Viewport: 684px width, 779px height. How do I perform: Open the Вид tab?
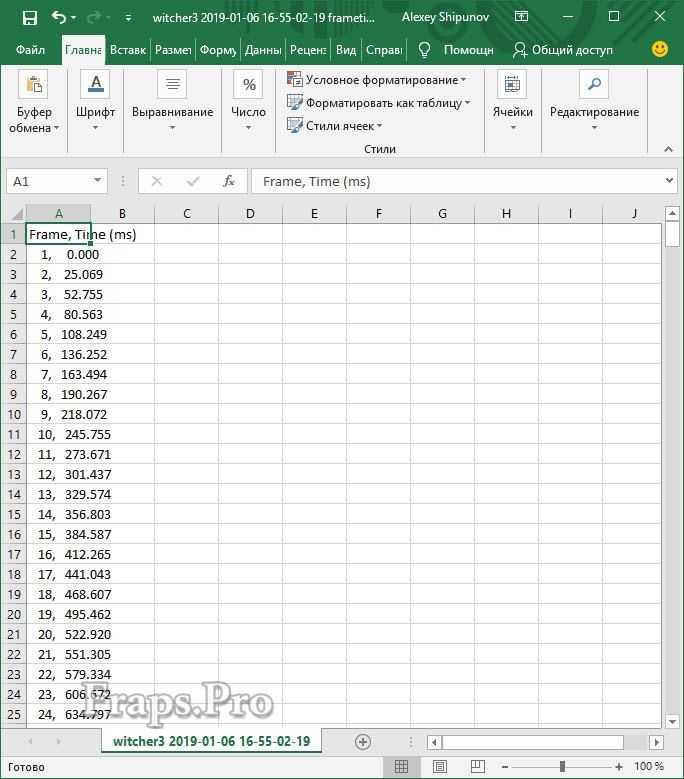pos(346,50)
